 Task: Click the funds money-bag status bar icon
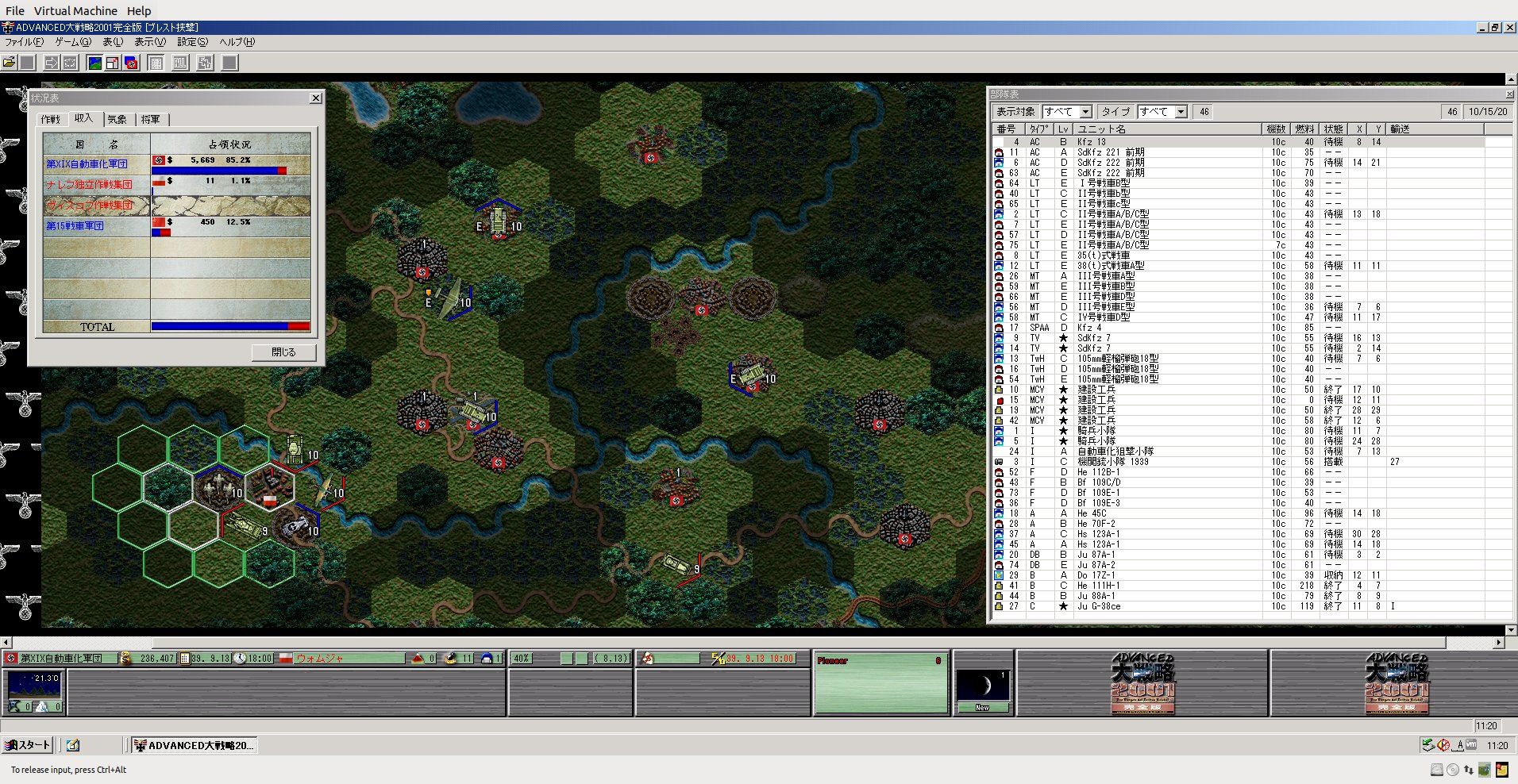click(x=125, y=658)
